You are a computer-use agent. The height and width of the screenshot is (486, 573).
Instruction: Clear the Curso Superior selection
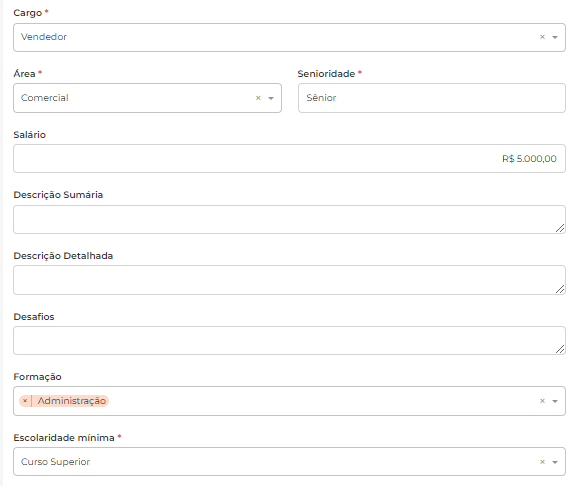click(x=542, y=462)
